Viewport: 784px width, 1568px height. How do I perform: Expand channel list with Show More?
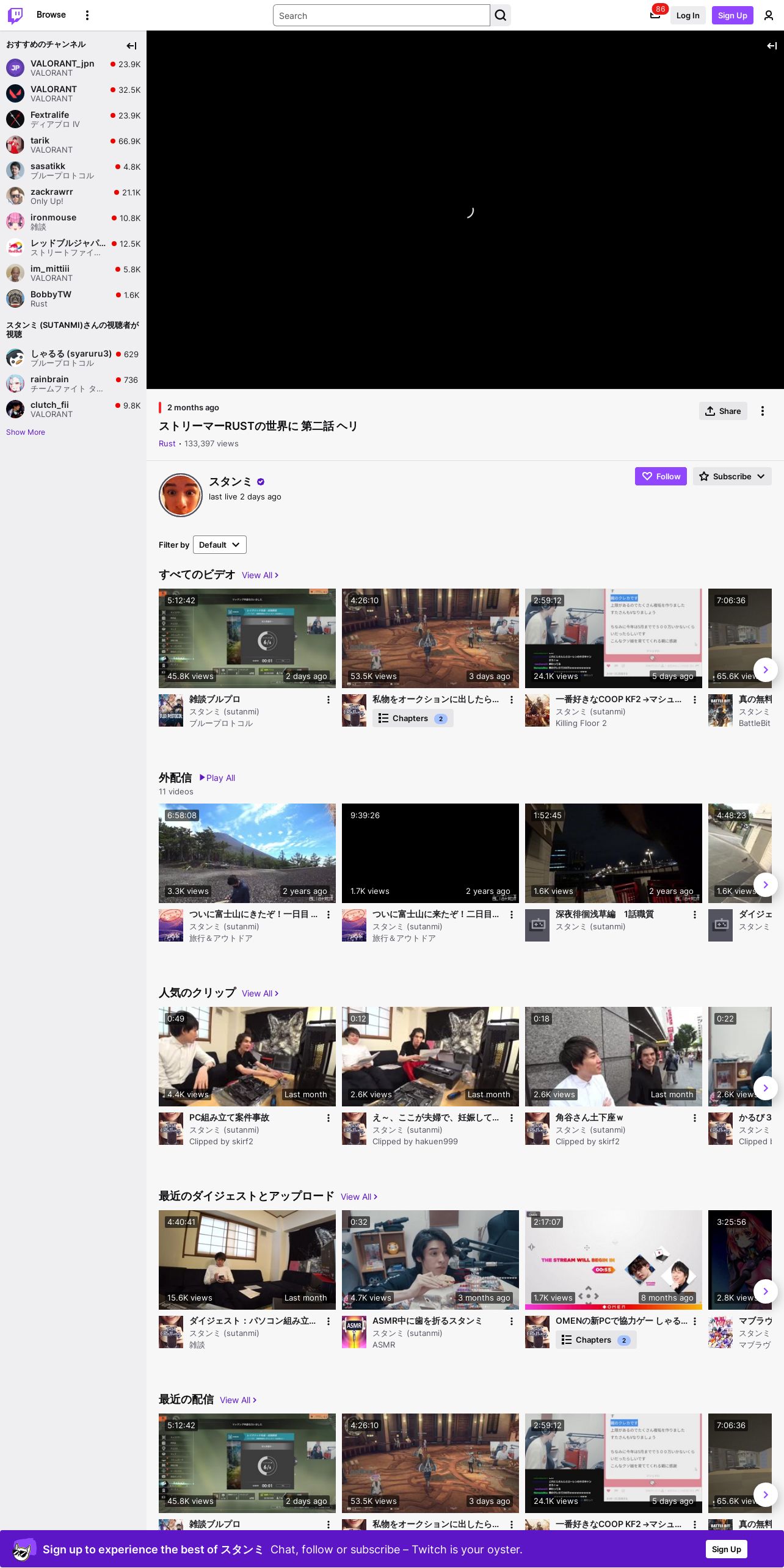[26, 432]
